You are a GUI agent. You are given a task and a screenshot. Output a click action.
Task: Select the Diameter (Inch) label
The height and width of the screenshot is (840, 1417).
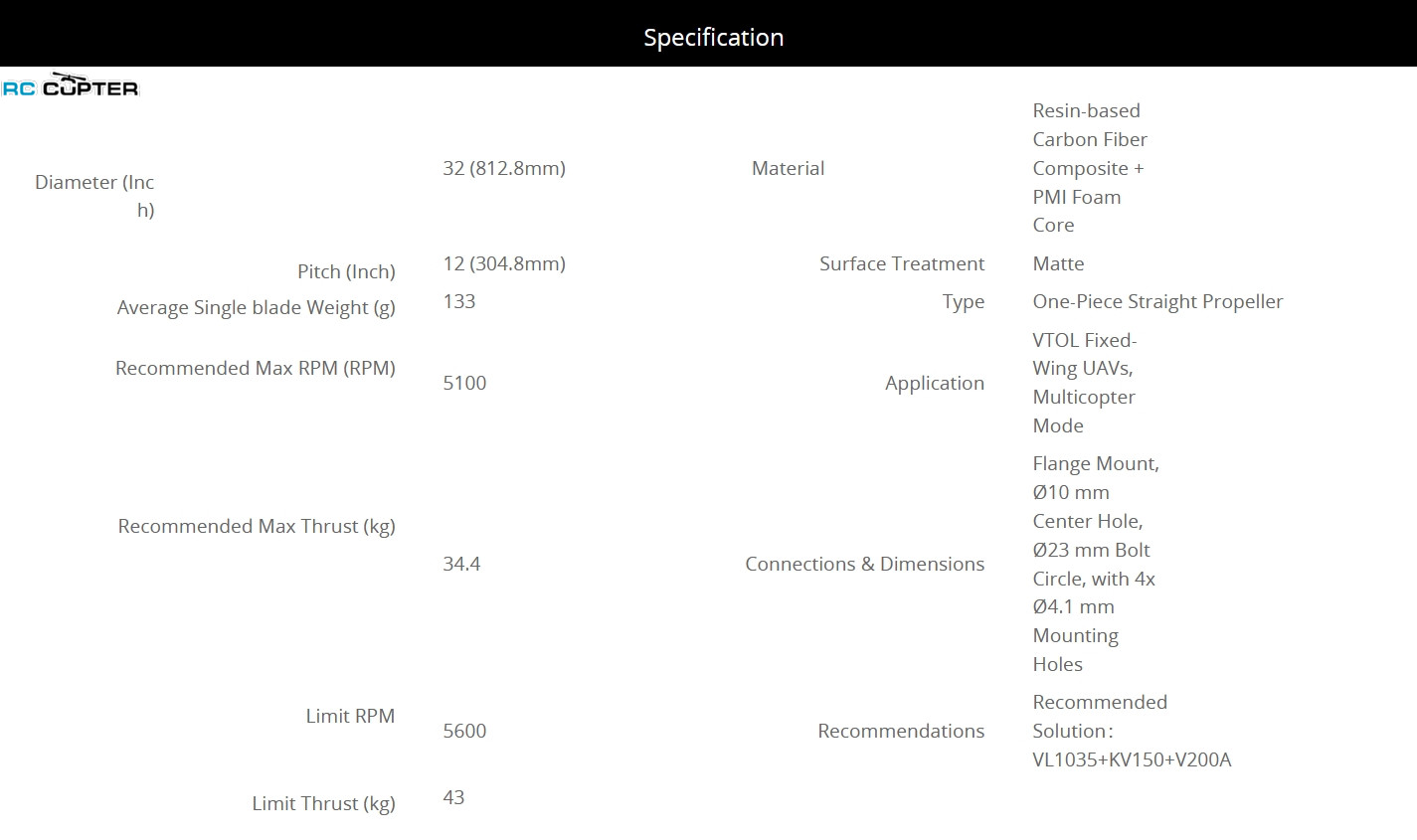point(94,195)
